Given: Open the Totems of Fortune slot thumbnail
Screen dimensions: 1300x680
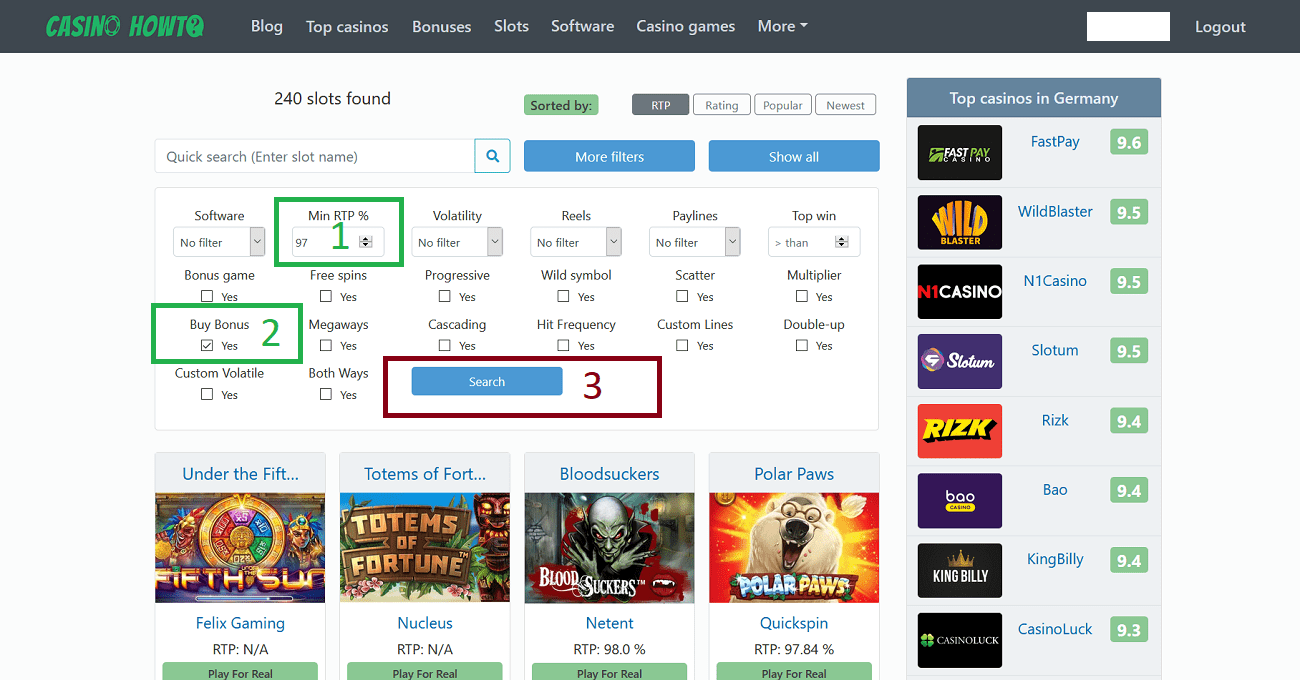Looking at the screenshot, I should (425, 548).
